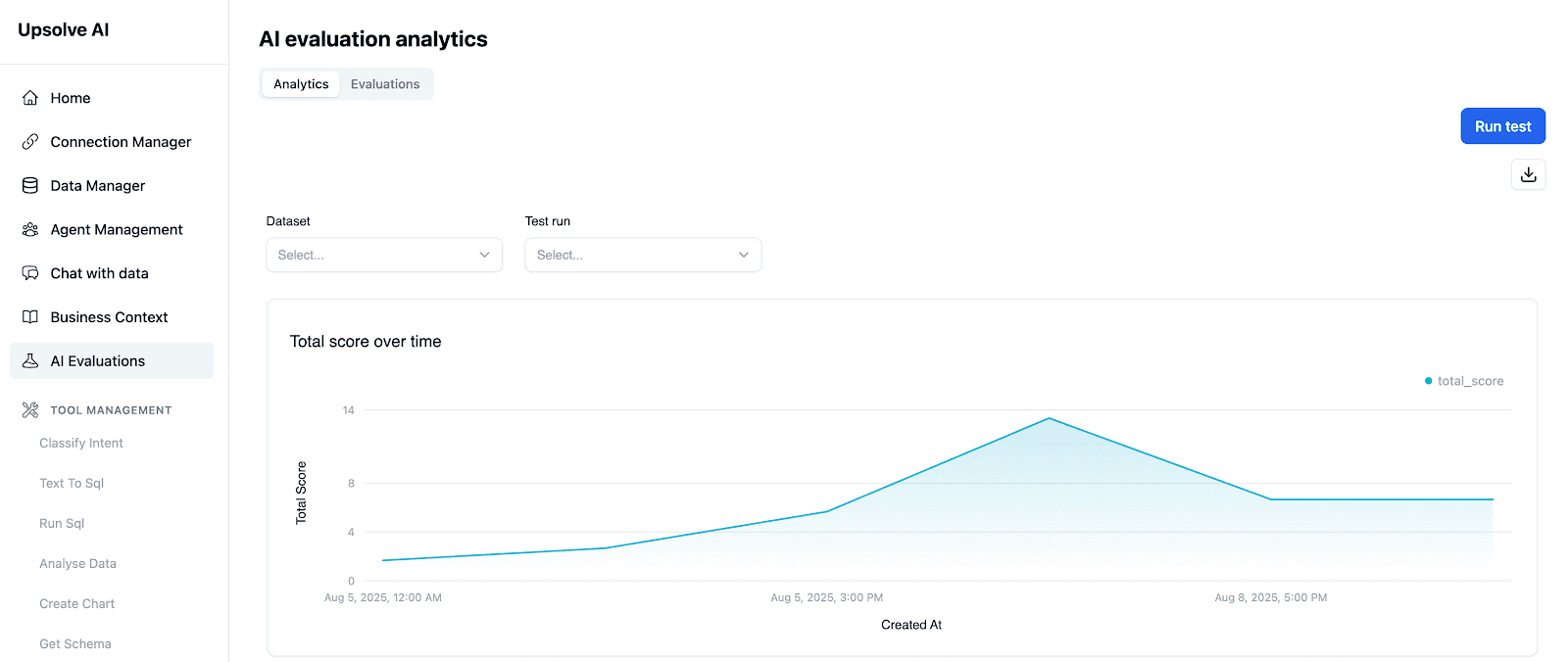Expand the Test run select dropdown

tap(642, 255)
